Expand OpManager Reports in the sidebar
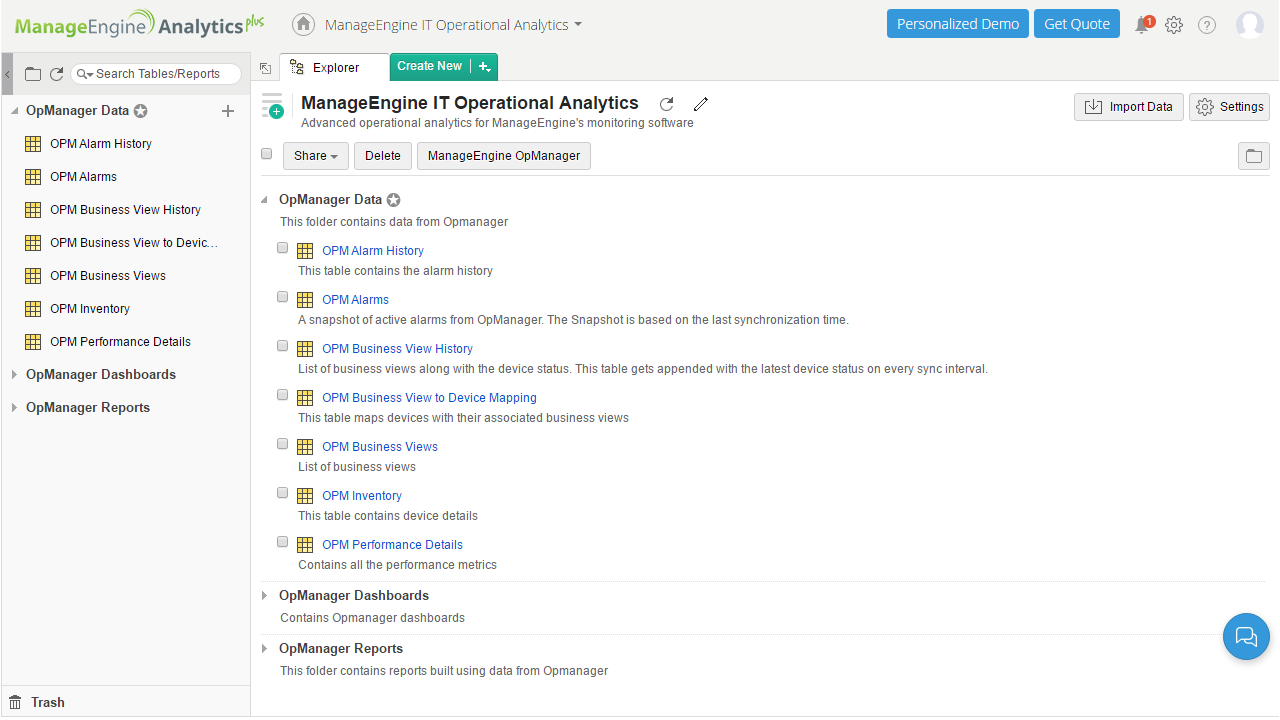This screenshot has height=720, width=1280. point(15,408)
